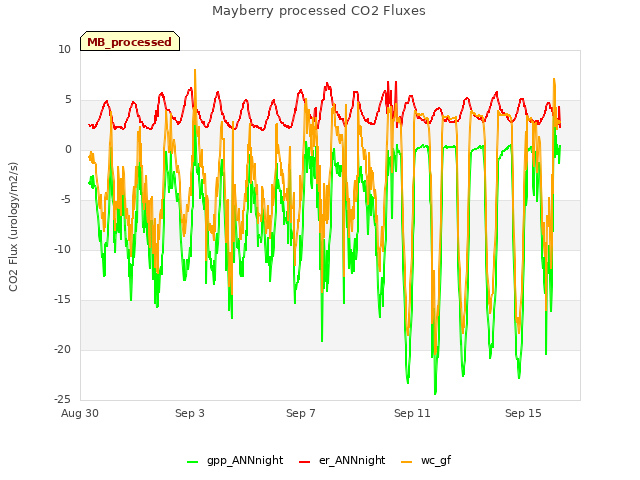Toggle the wc_gf legend entry
The height and width of the screenshot is (480, 640).
(x=426, y=460)
